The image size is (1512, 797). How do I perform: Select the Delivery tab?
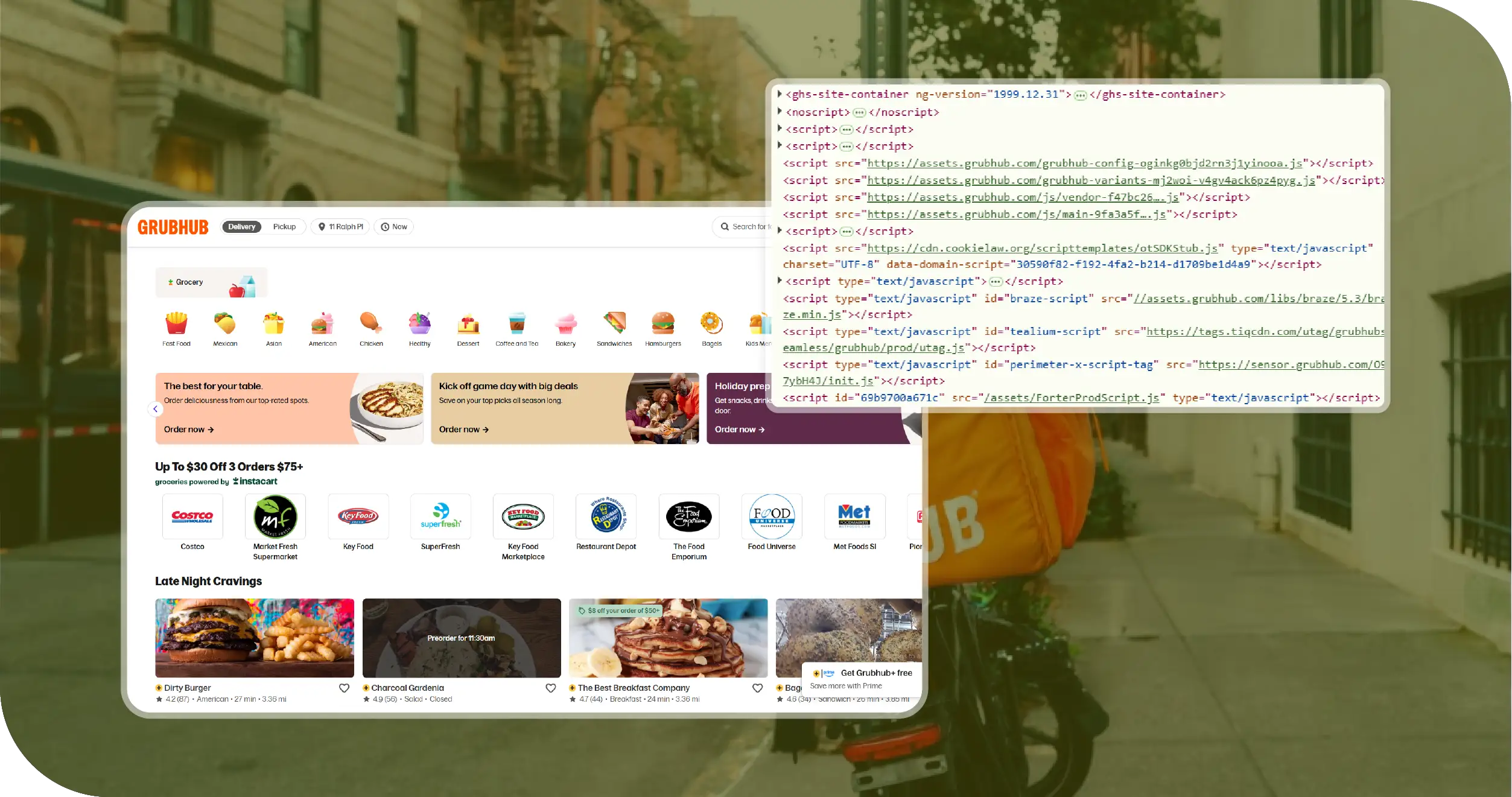242,227
